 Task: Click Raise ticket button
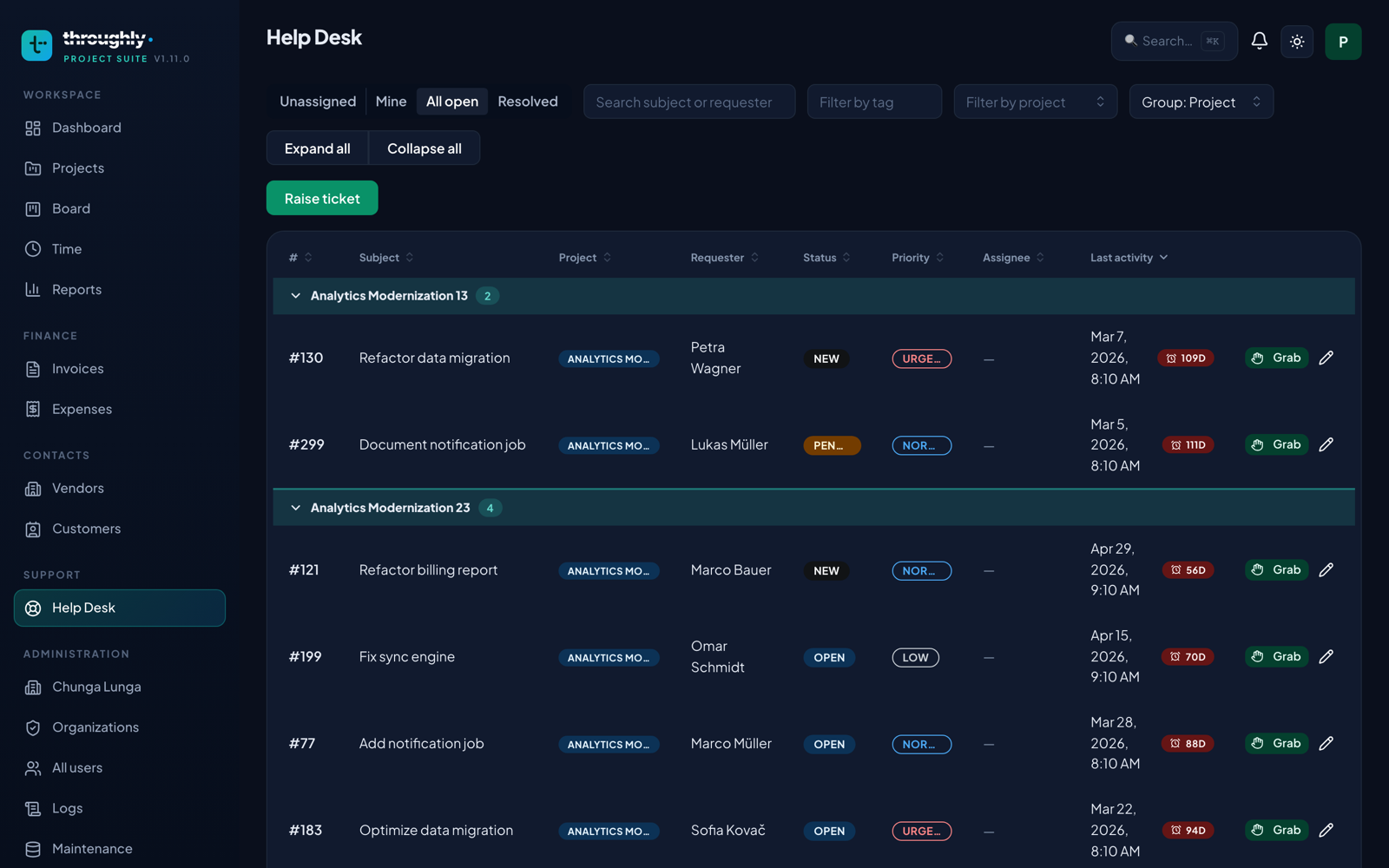click(x=322, y=198)
